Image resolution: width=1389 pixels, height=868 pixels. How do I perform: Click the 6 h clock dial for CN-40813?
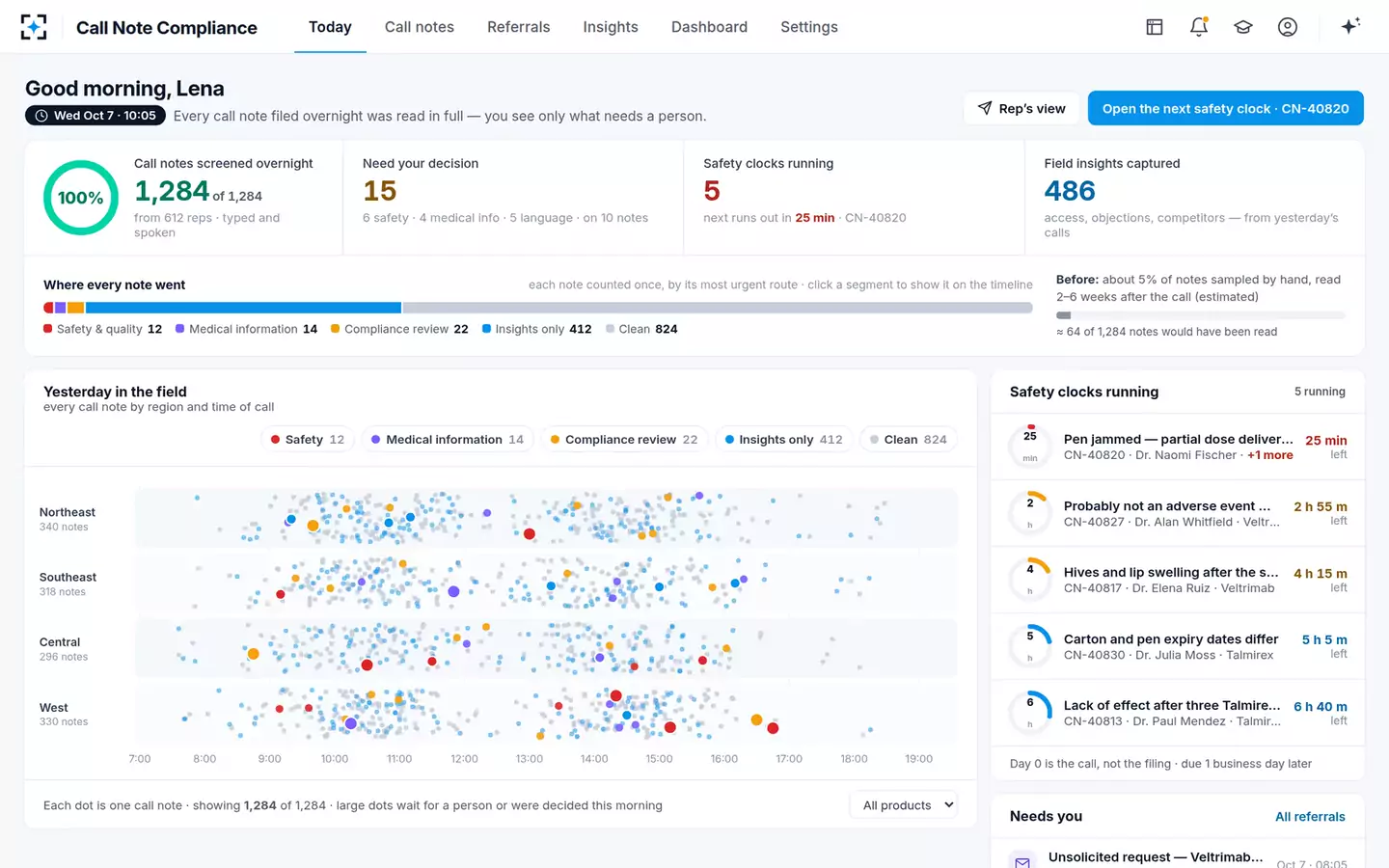pyautogui.click(x=1030, y=713)
